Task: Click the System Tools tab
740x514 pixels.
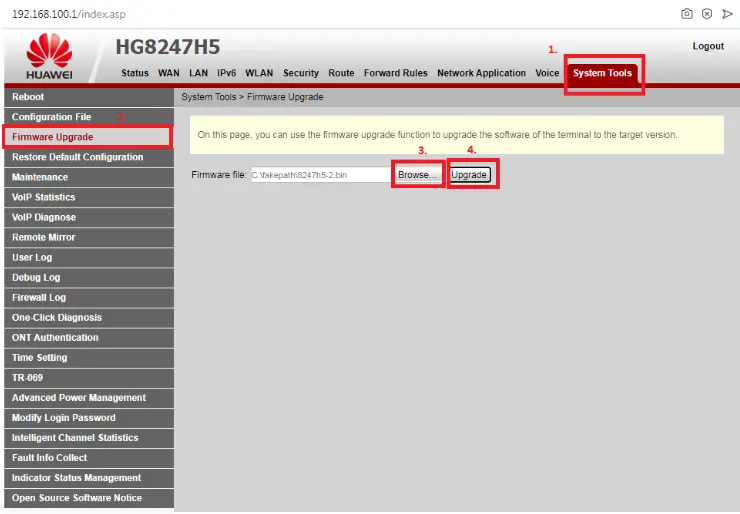Action: [602, 73]
